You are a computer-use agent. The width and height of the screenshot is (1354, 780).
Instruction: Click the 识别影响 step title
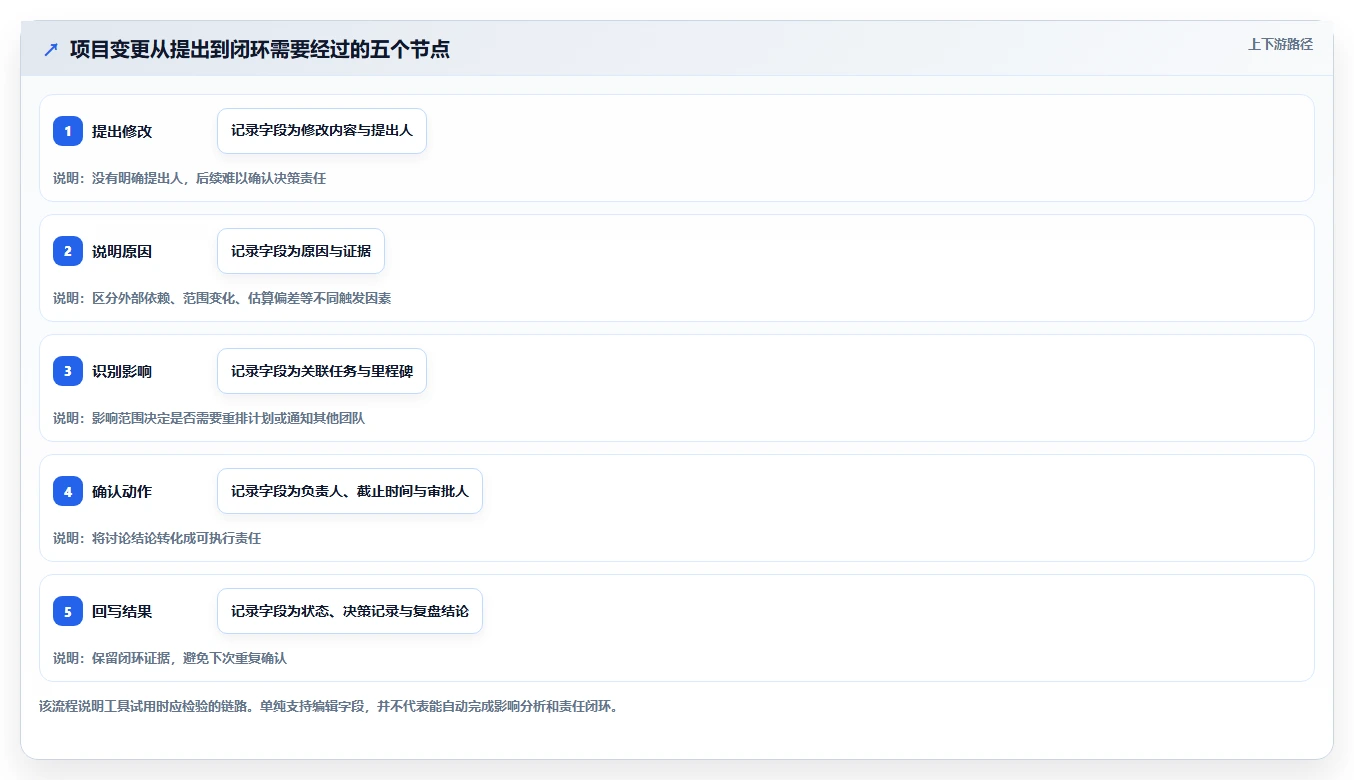(122, 371)
